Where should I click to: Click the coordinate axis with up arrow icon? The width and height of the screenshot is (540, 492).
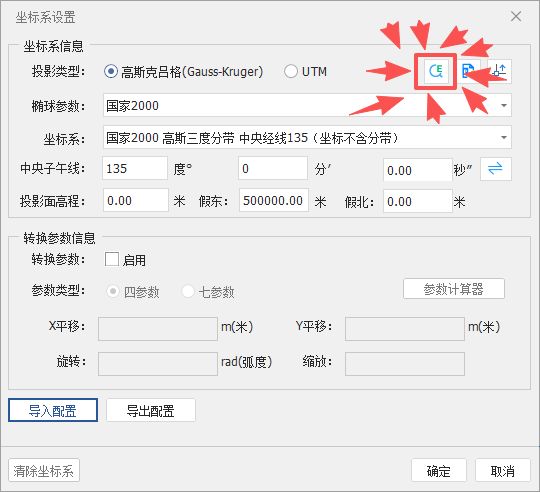point(499,71)
